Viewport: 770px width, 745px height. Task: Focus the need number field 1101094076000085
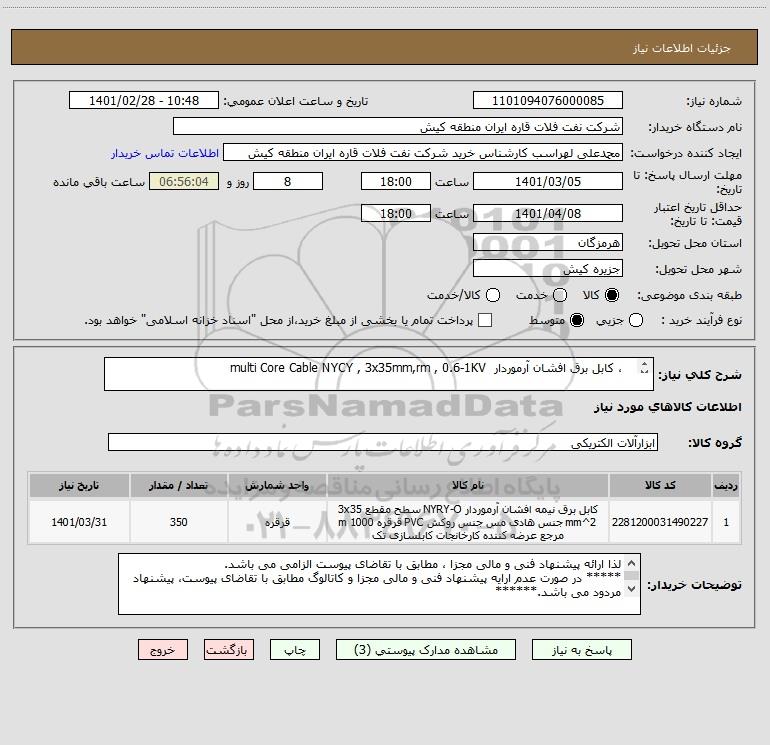pyautogui.click(x=548, y=101)
